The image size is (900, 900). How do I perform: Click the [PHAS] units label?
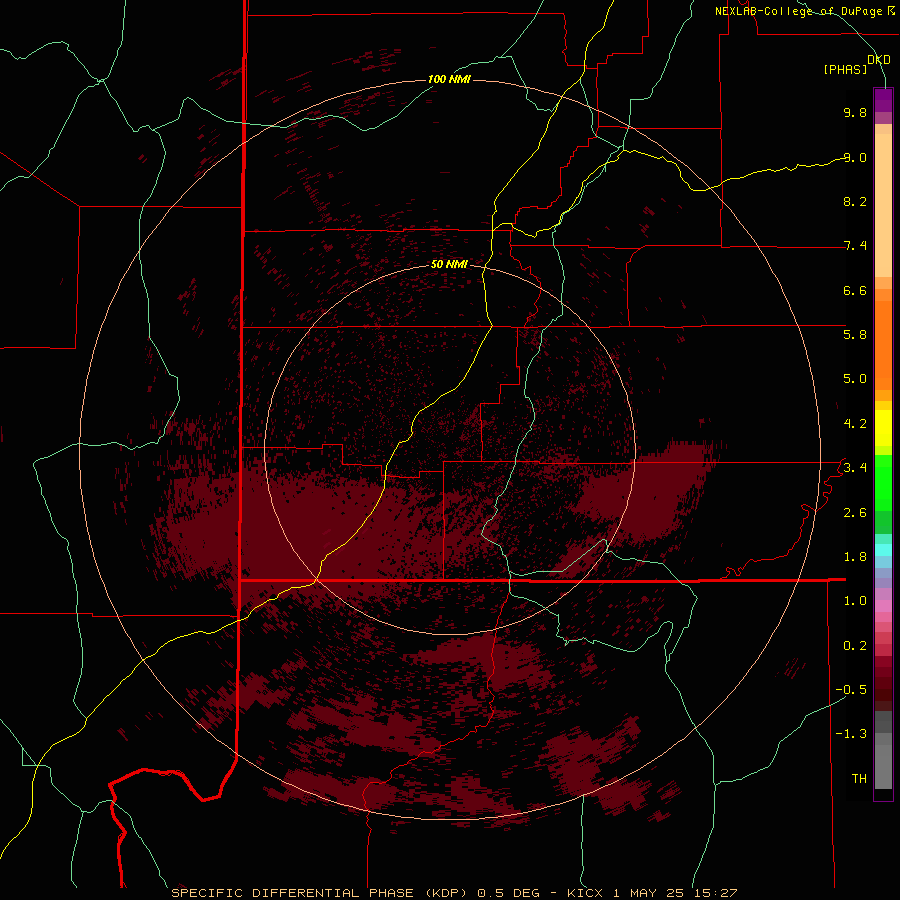(x=845, y=70)
